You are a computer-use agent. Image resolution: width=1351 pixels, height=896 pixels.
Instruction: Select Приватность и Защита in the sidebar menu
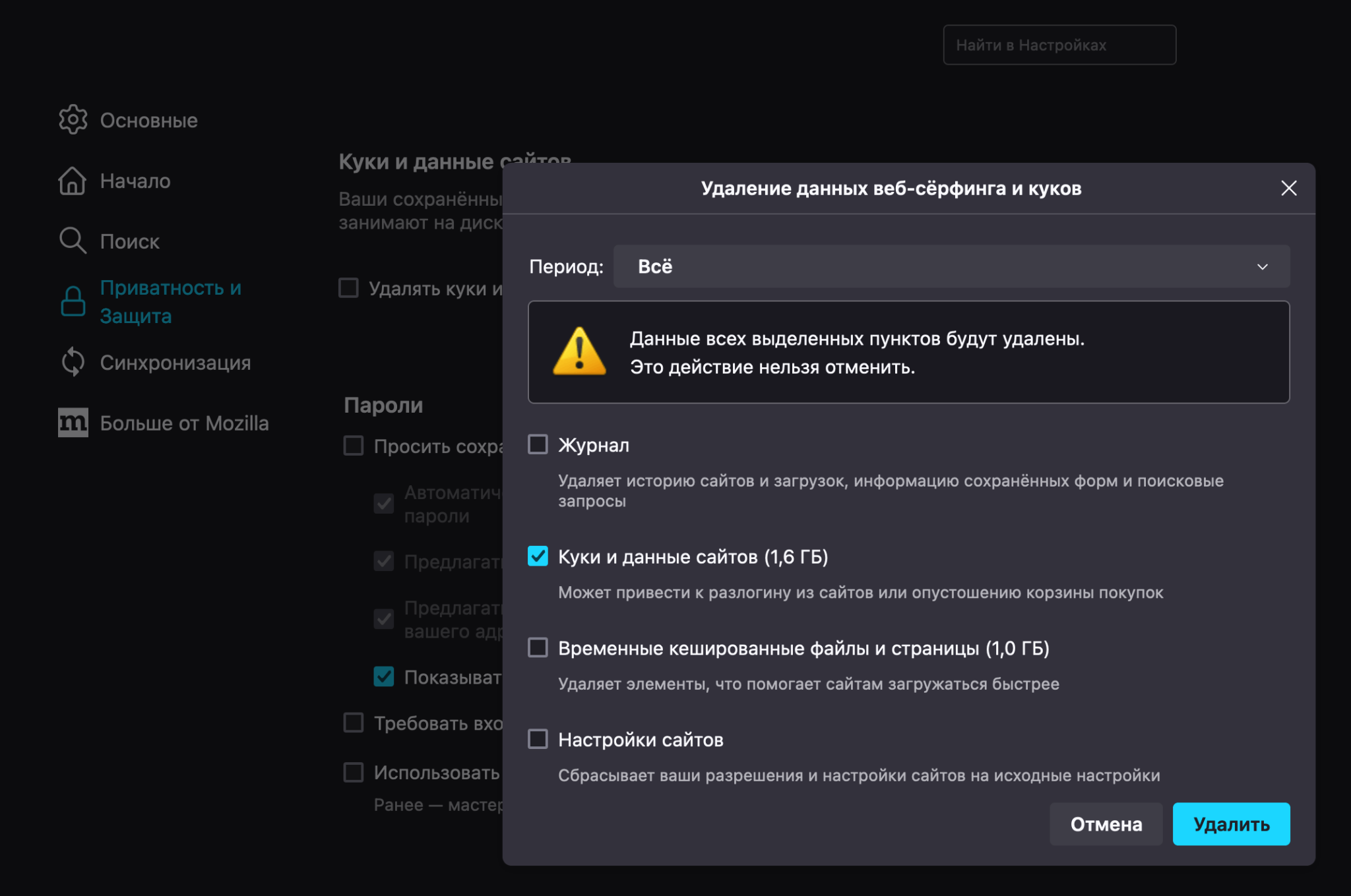[x=171, y=301]
